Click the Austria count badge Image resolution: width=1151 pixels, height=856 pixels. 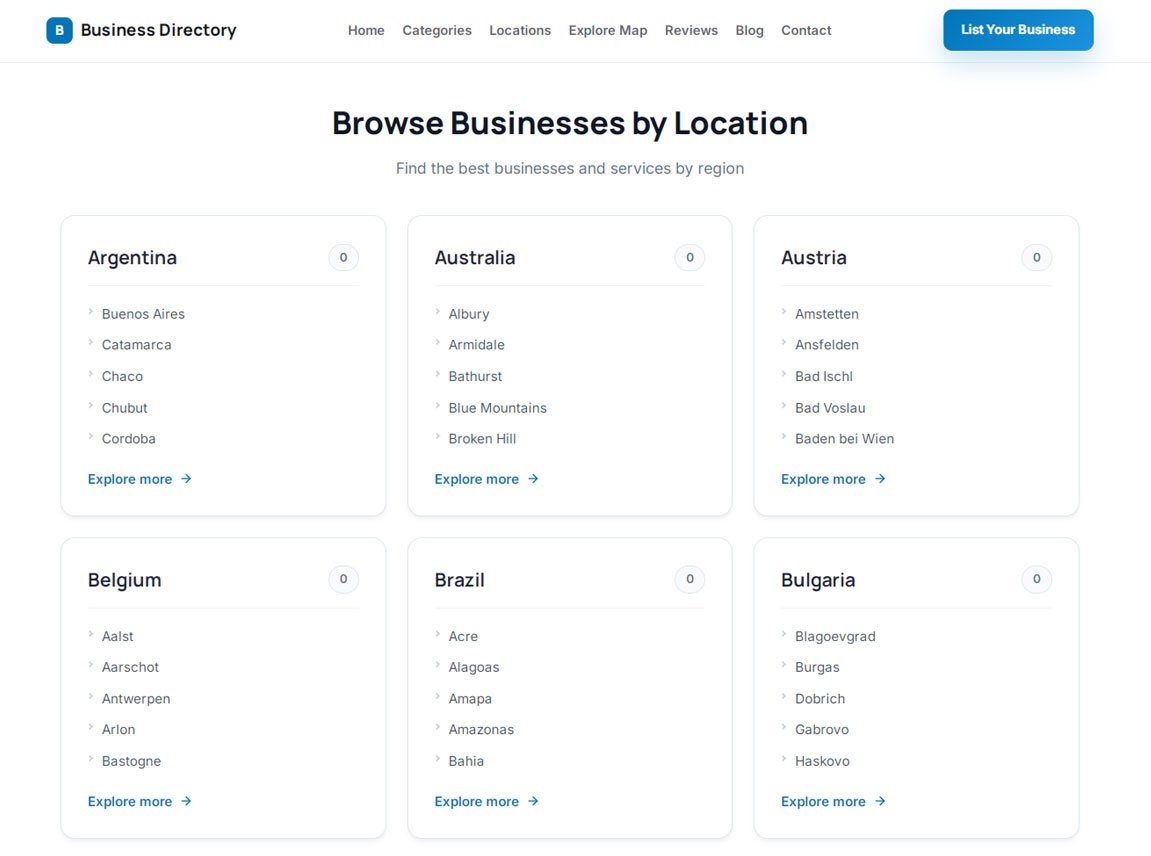1036,258
